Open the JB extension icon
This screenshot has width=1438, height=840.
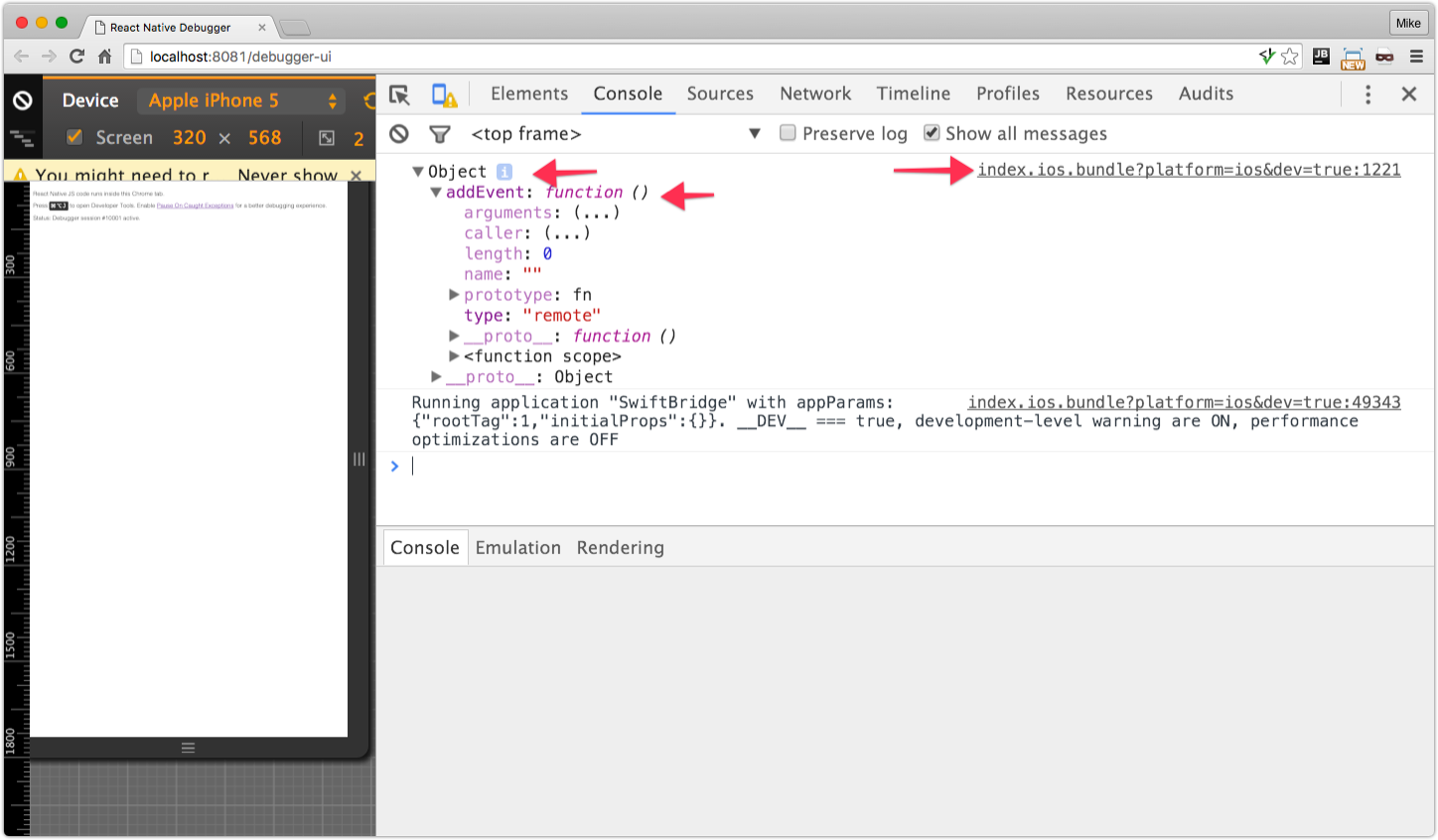1321,57
